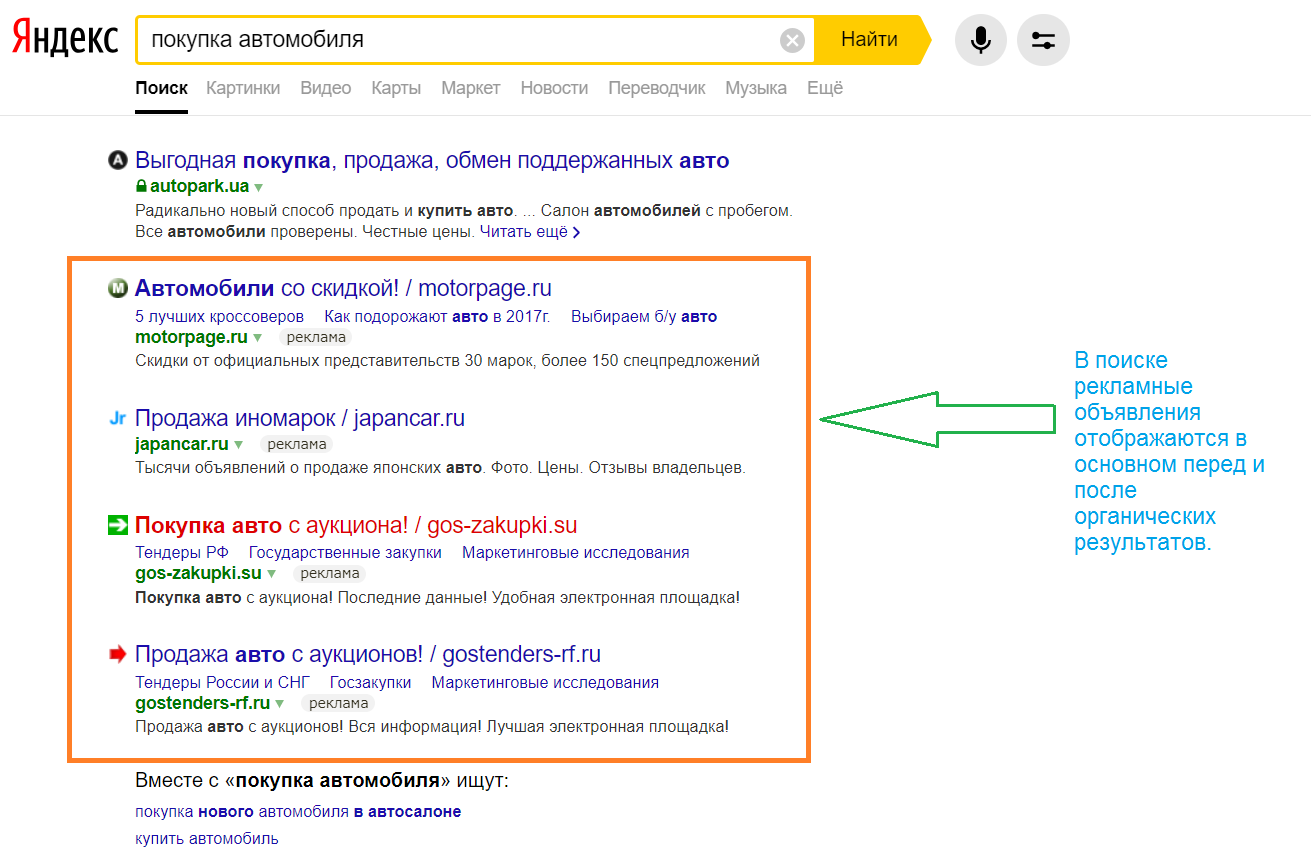The image size is (1311, 858).
Task: Click the green gos-zakupki.su URL
Action: (198, 573)
